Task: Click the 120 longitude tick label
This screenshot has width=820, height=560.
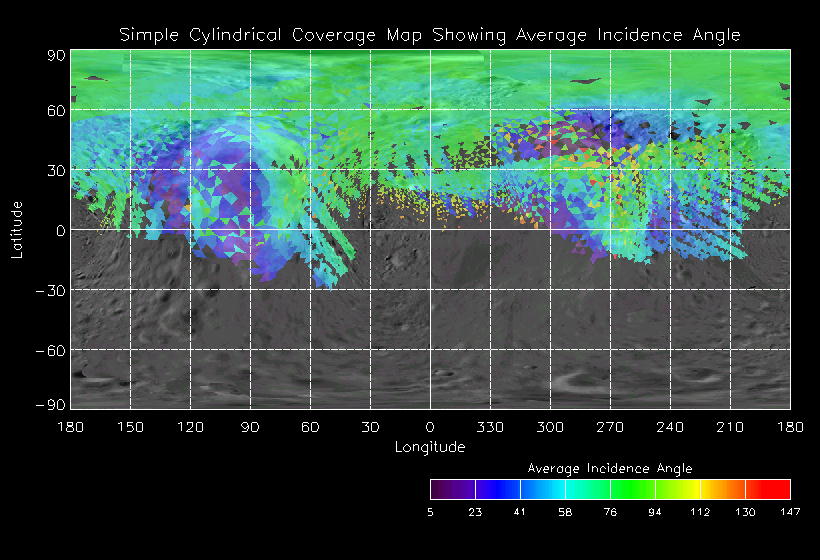Action: click(190, 427)
